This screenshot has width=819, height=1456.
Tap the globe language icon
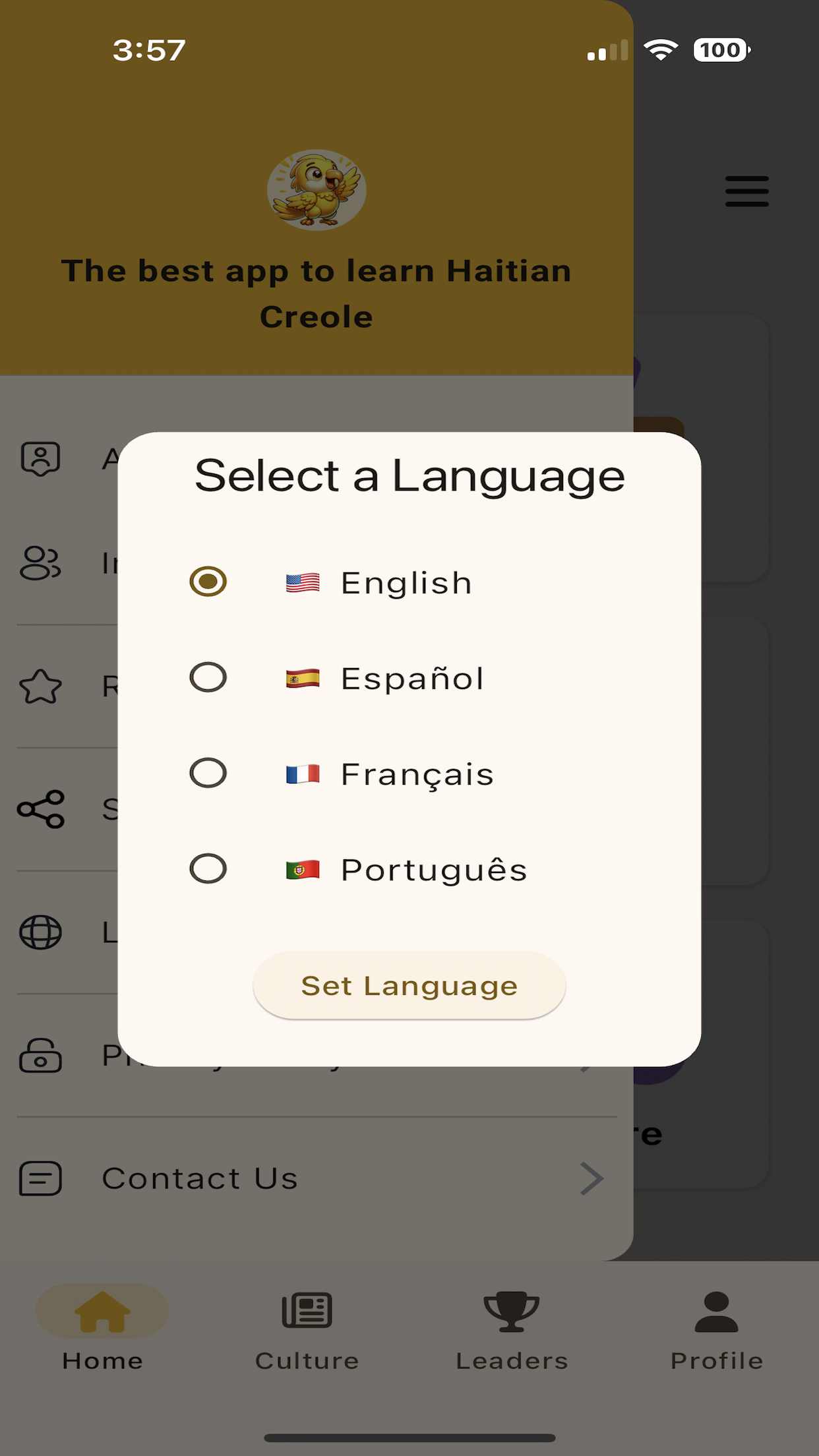coord(41,932)
